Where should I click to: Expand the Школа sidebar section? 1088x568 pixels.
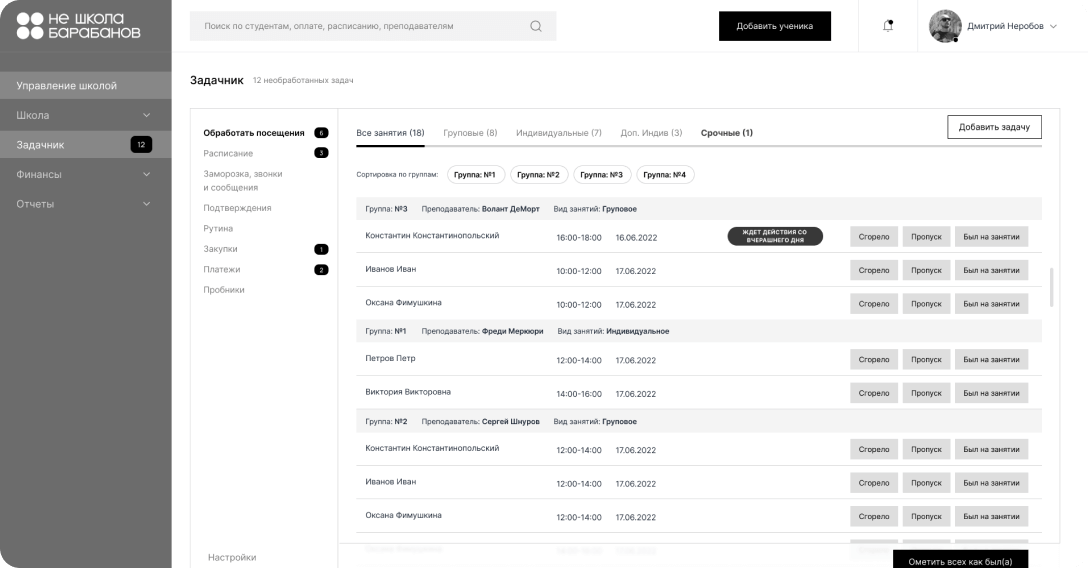pos(146,115)
